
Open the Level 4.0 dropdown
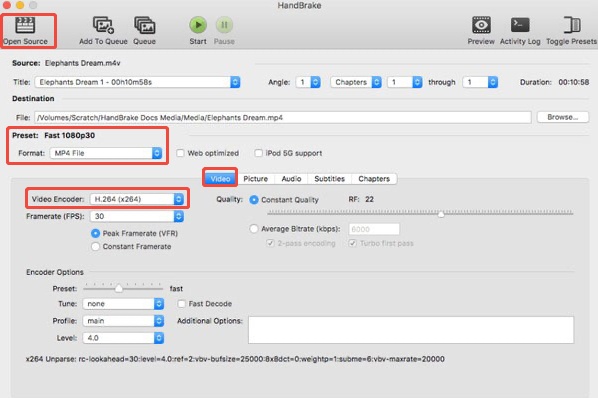pyautogui.click(x=124, y=338)
